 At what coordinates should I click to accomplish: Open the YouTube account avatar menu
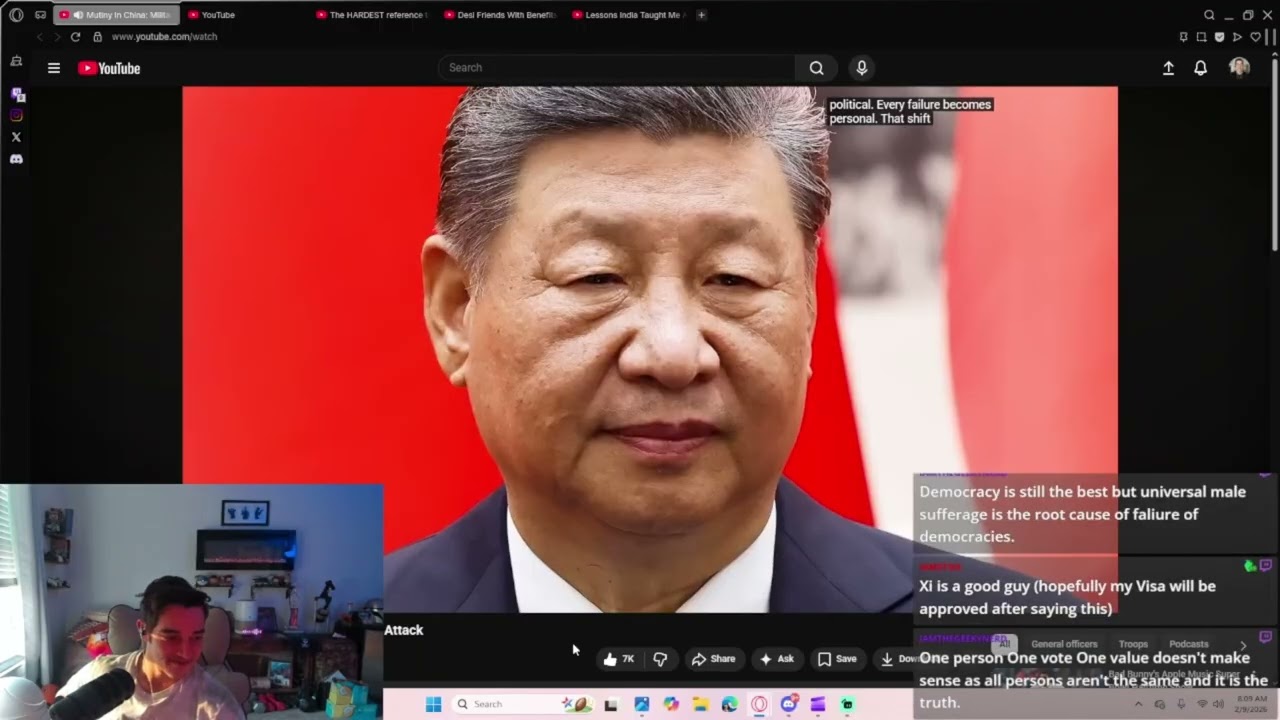1239,67
